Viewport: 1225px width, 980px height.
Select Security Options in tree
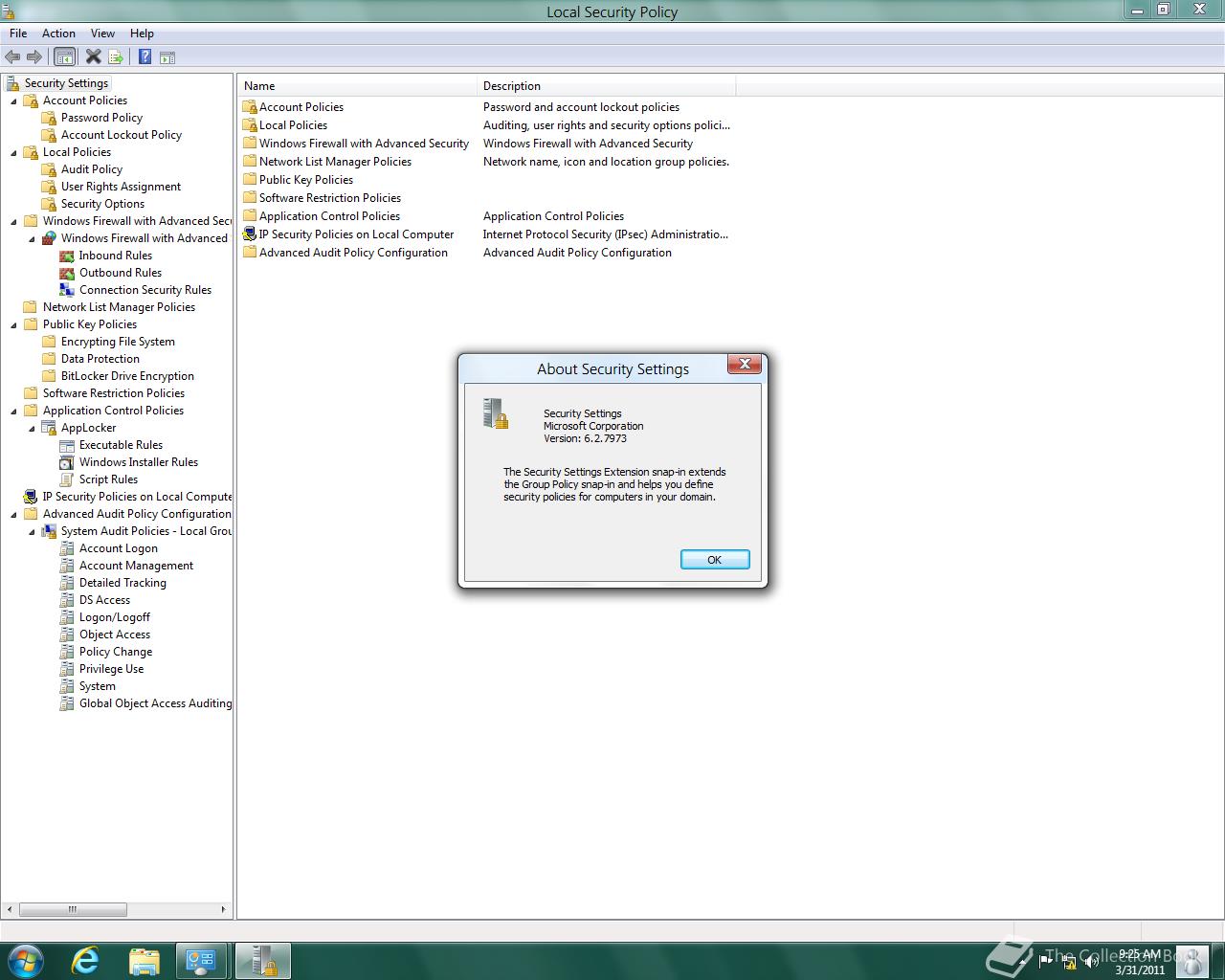click(102, 204)
